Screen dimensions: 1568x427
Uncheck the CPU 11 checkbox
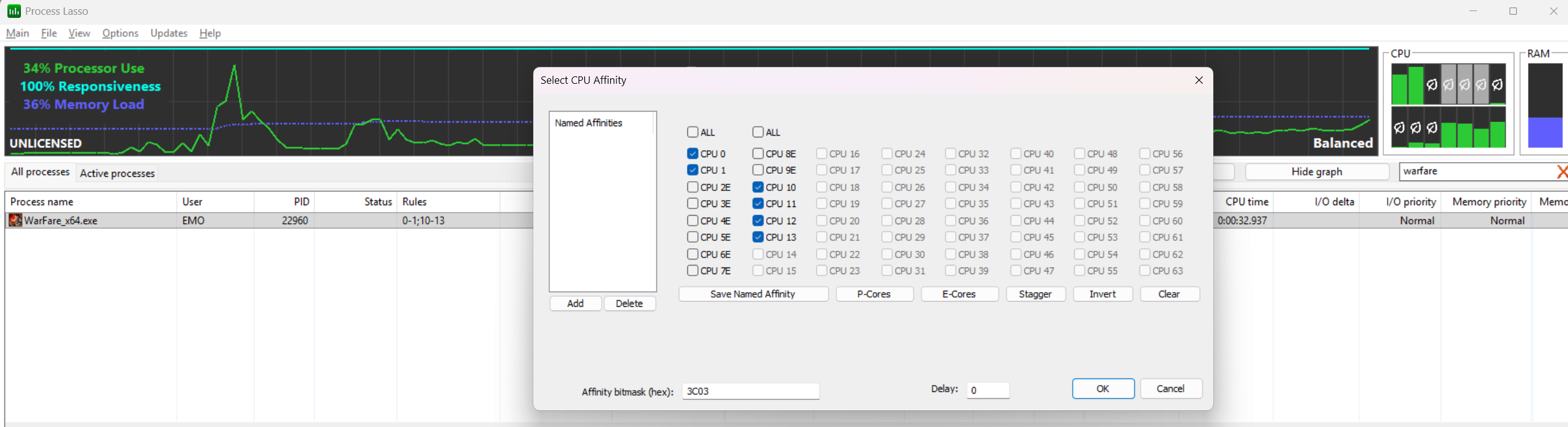point(758,203)
